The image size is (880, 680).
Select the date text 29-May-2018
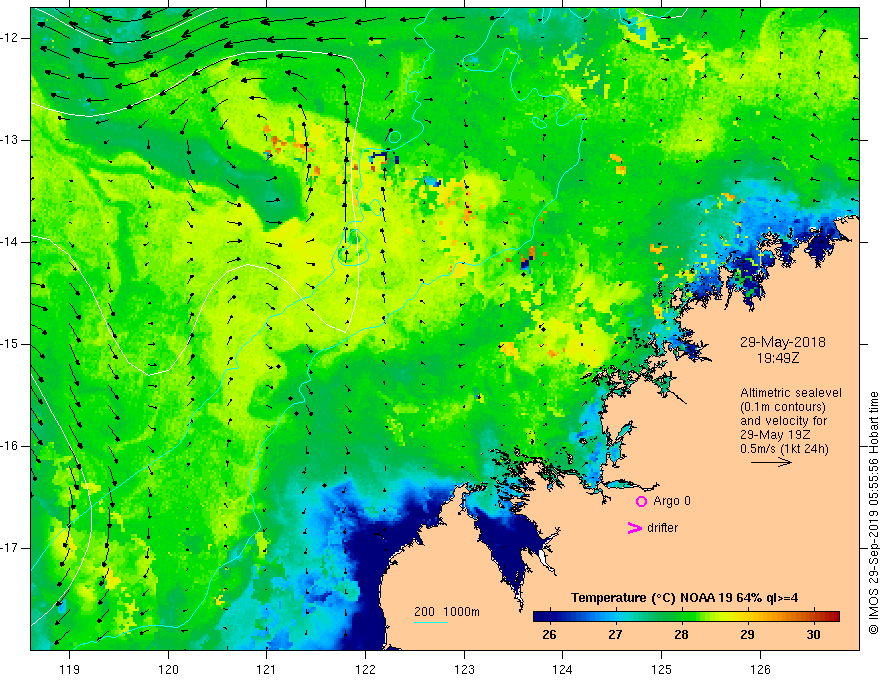tap(782, 342)
